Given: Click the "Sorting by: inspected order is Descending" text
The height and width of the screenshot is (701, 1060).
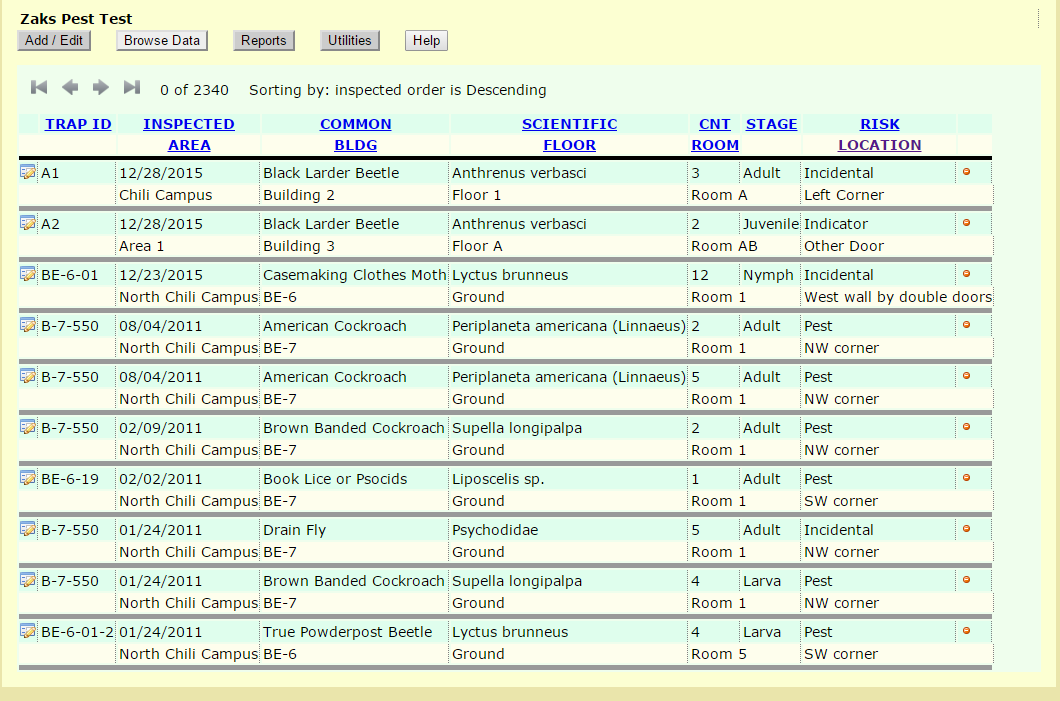Looking at the screenshot, I should coord(398,90).
